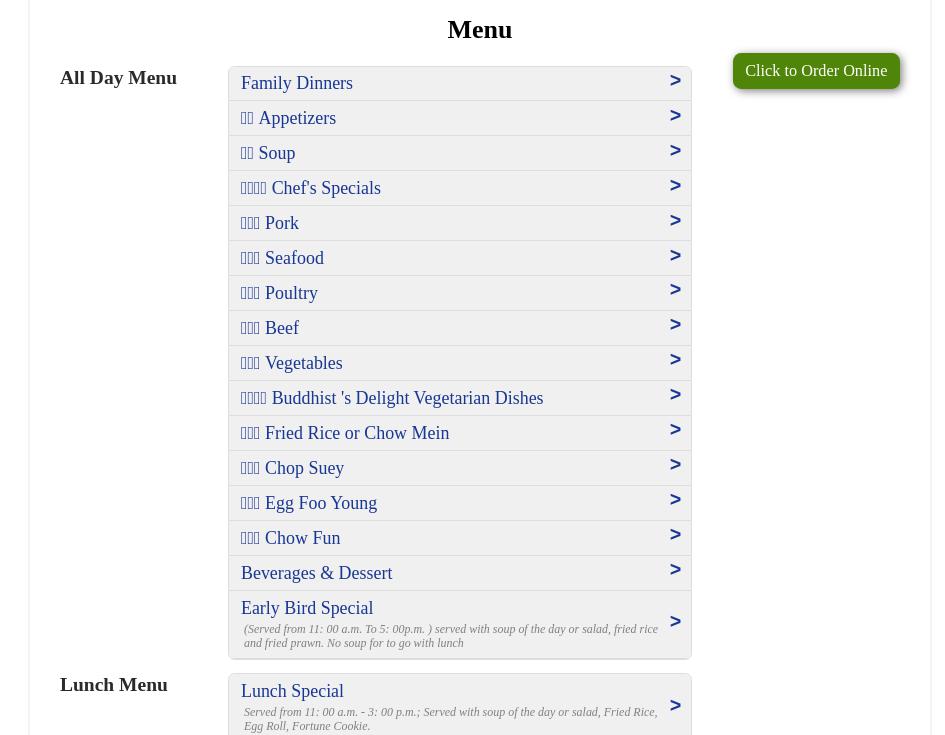
Task: Expand the Appetizers category arrow
Action: coord(675,116)
